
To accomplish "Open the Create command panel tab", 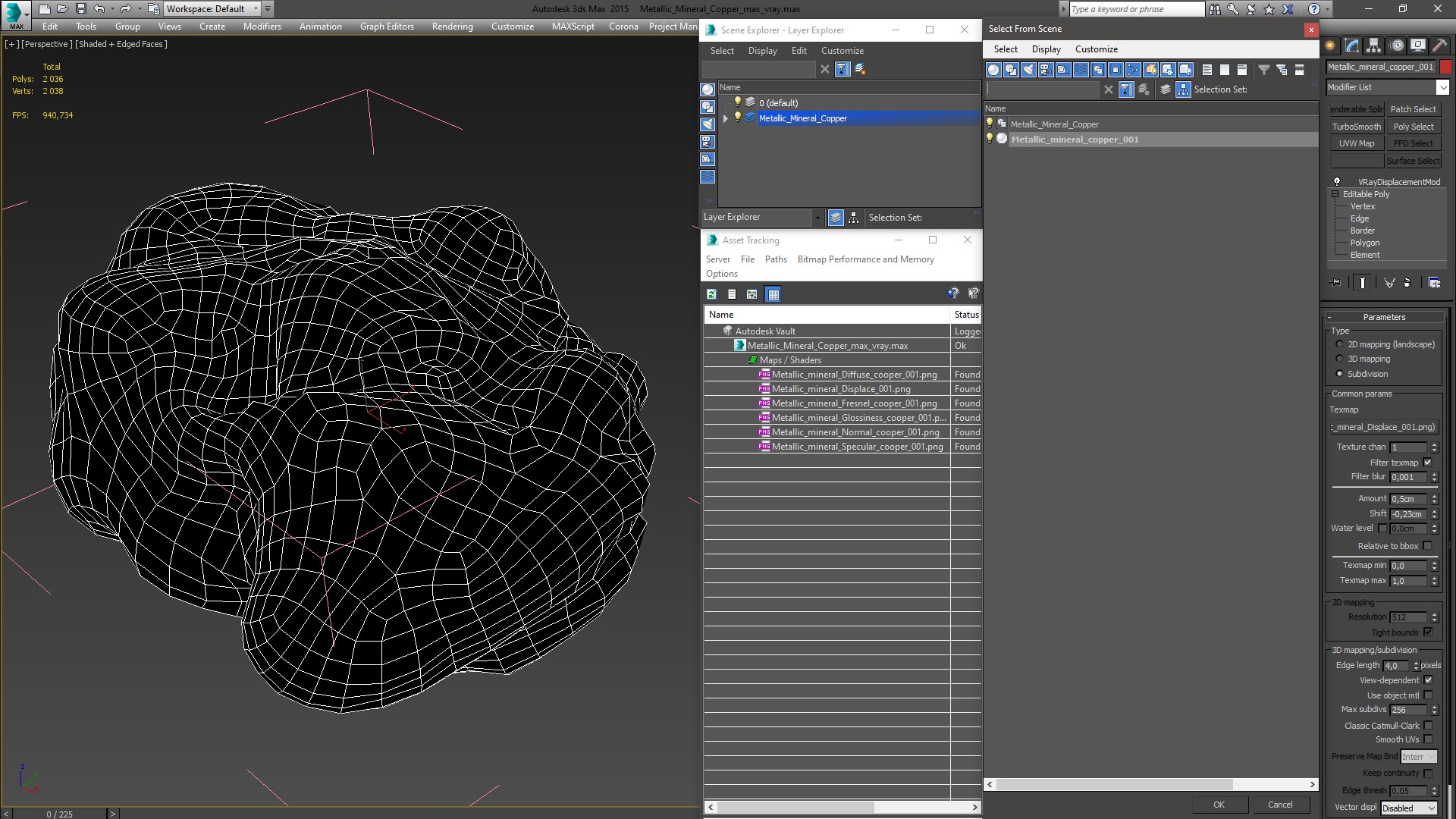I will (x=1330, y=45).
